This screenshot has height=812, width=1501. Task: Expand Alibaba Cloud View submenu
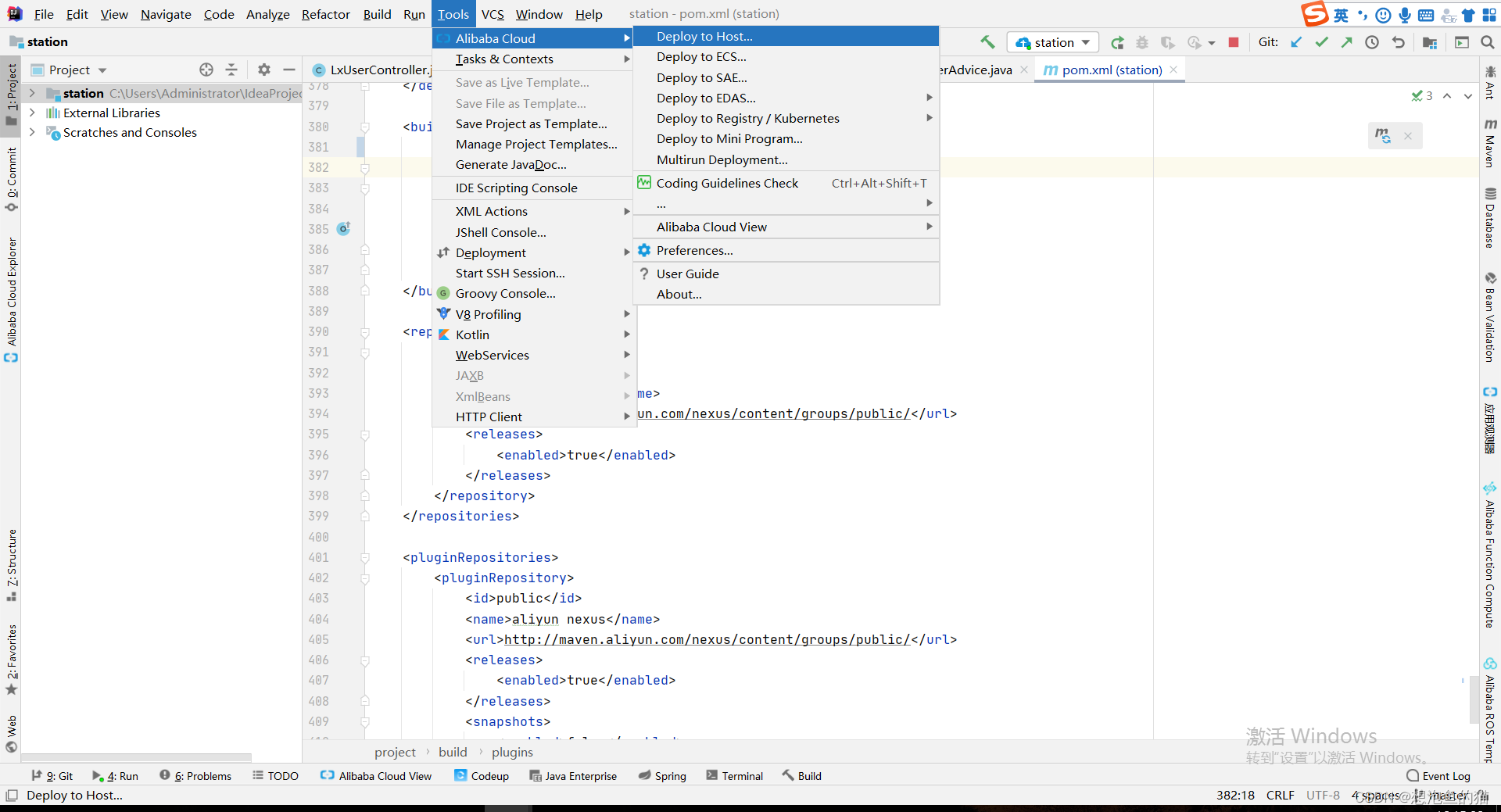[786, 227]
